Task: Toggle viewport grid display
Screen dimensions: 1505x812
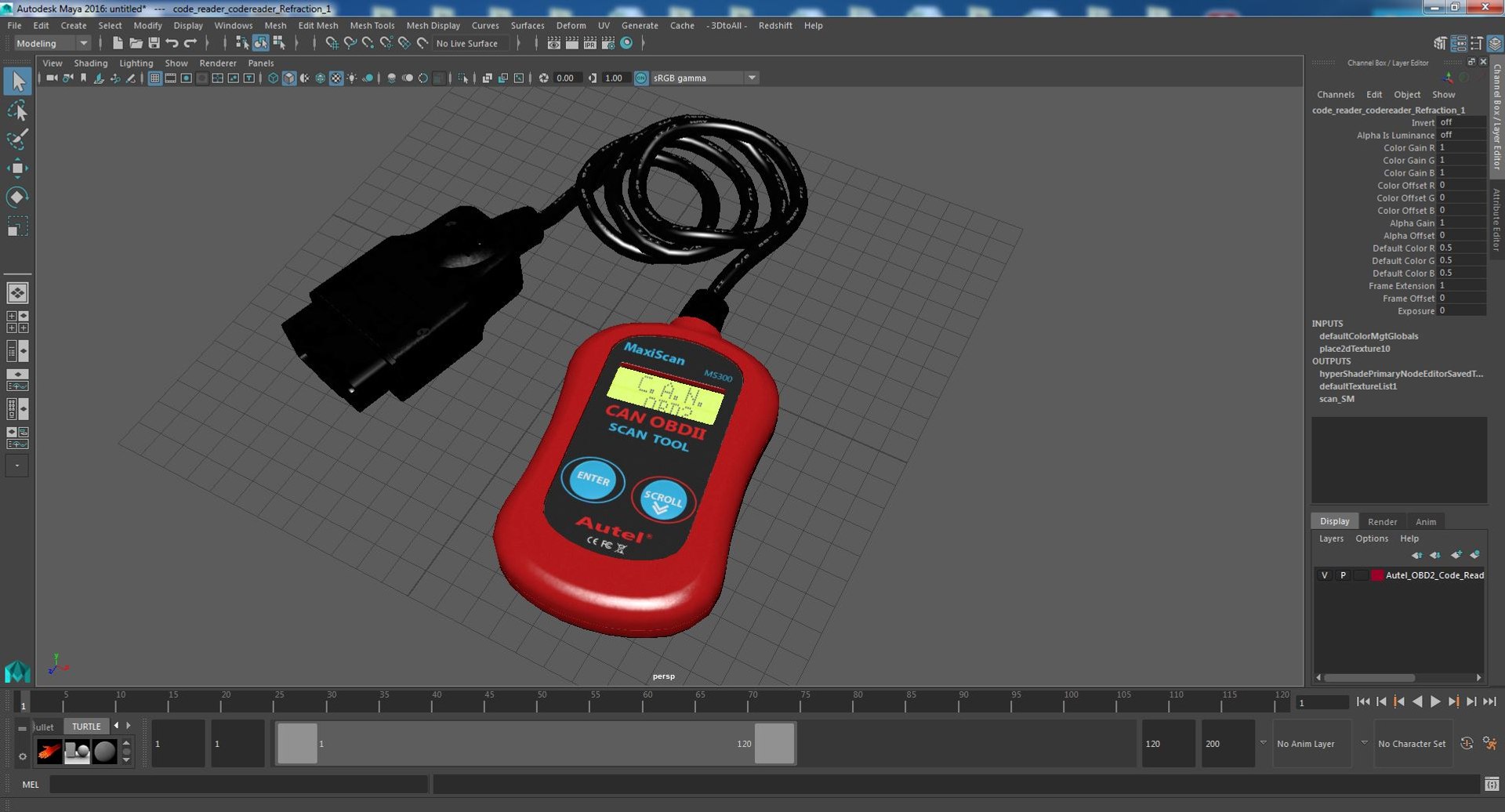Action: tap(154, 78)
